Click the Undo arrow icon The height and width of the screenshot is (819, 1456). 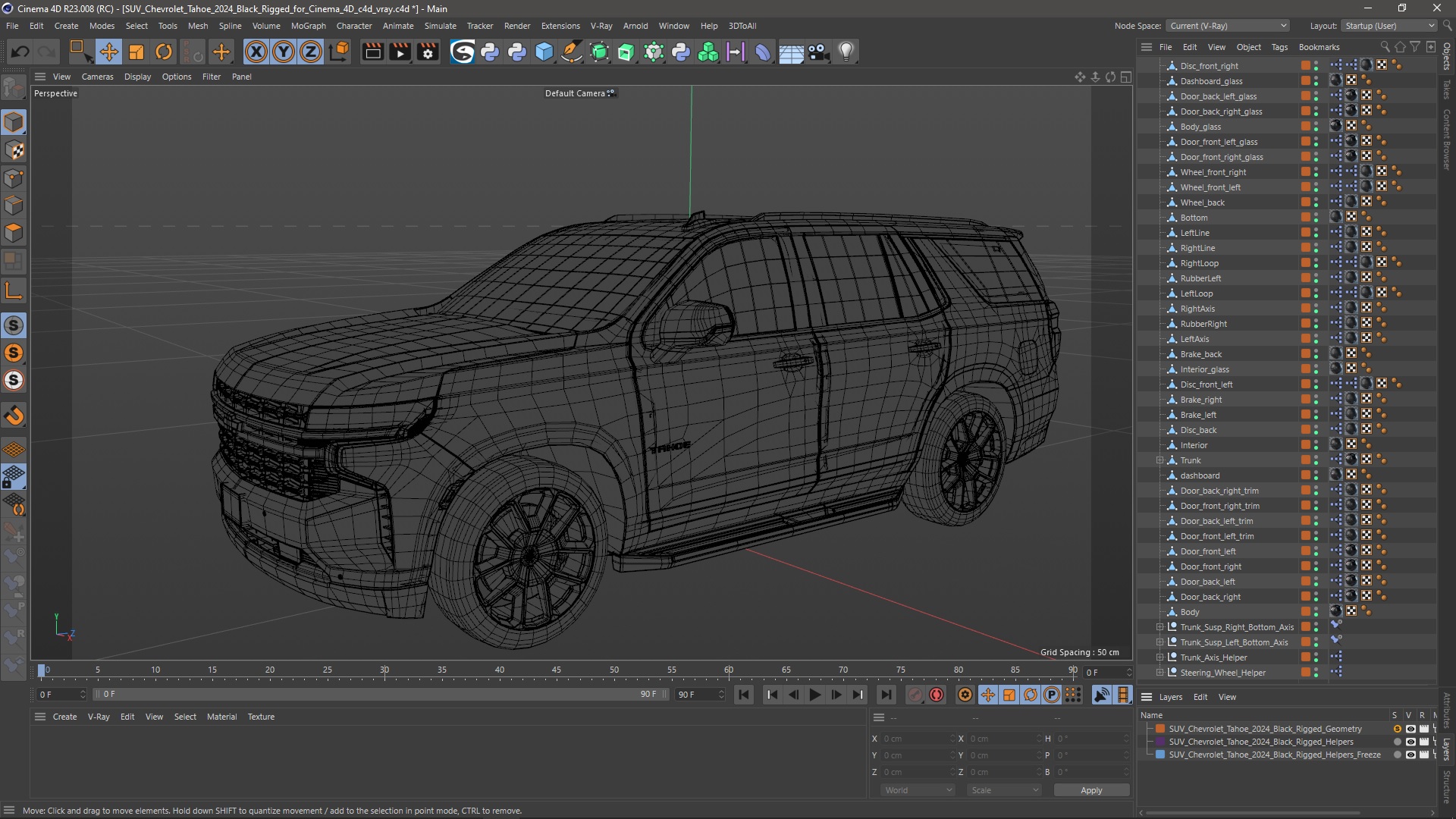click(20, 52)
